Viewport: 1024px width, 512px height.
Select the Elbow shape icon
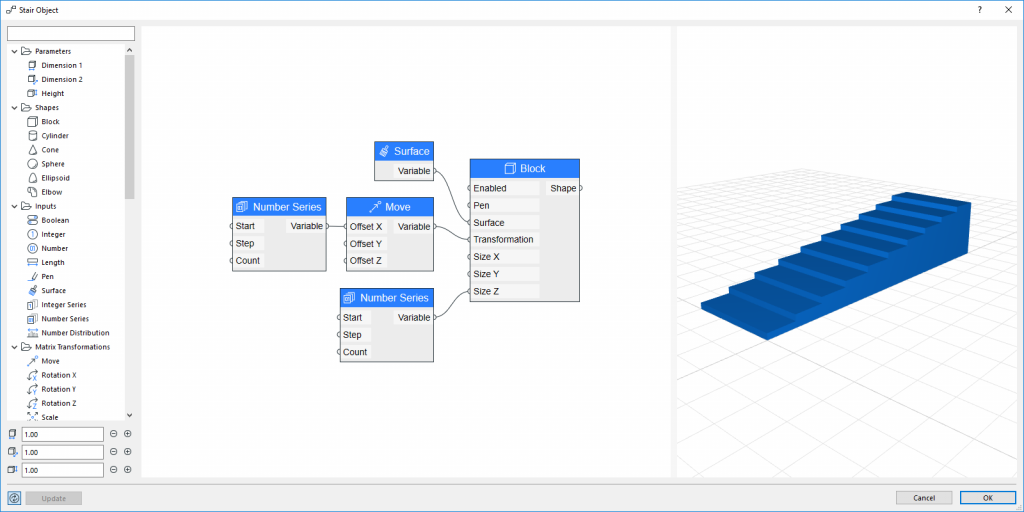point(32,192)
